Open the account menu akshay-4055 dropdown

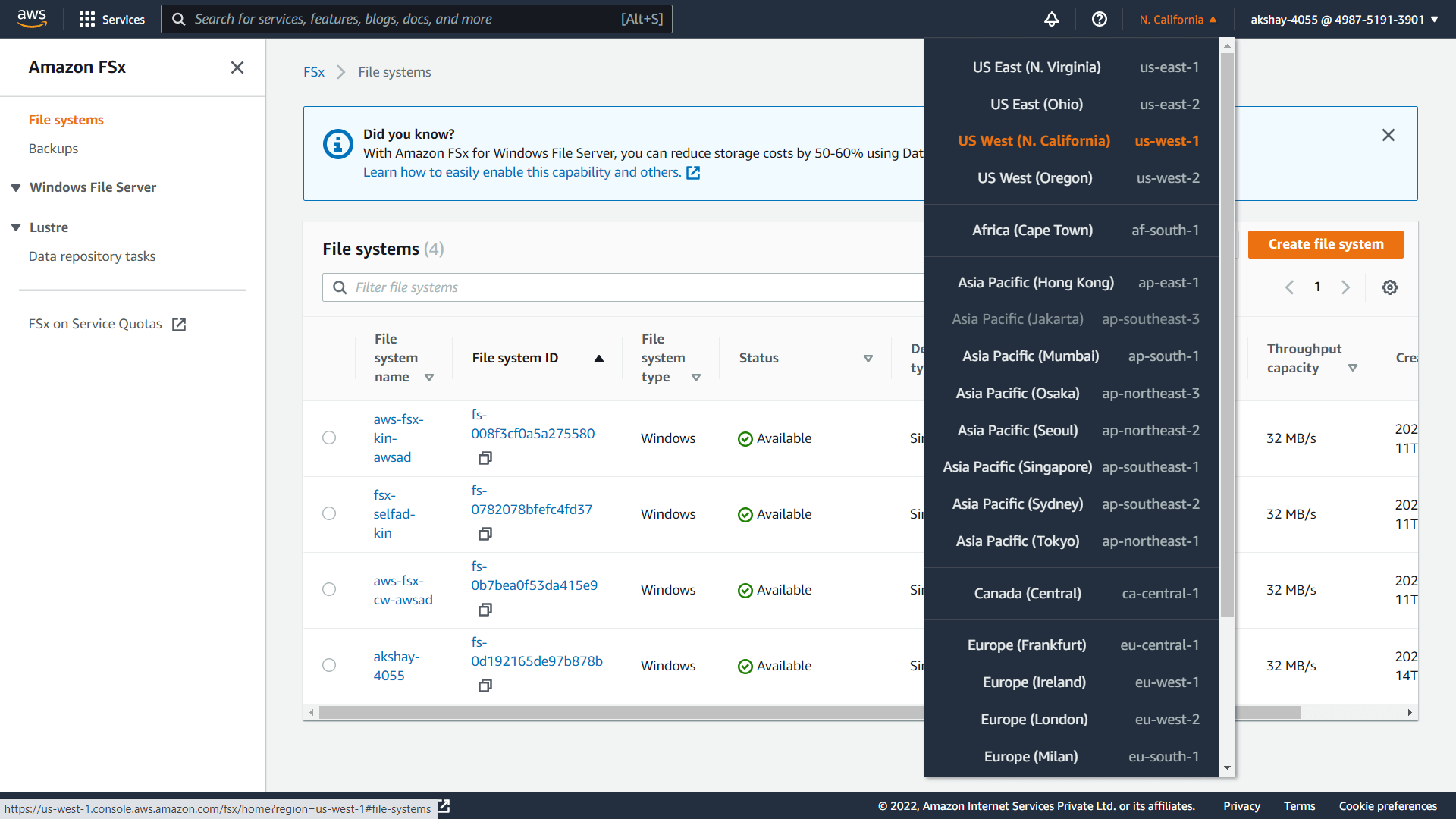(x=1344, y=20)
